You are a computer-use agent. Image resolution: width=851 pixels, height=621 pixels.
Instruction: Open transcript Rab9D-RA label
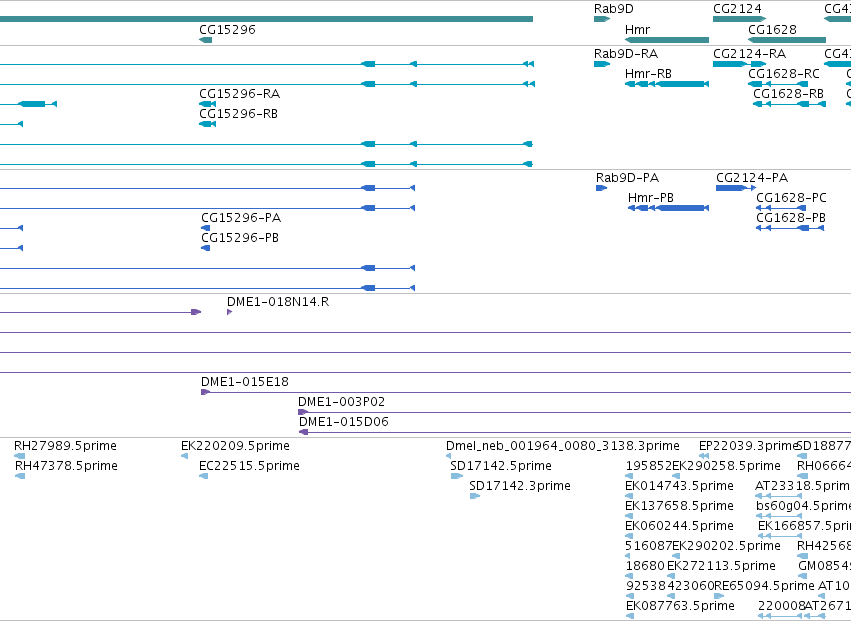click(626, 54)
